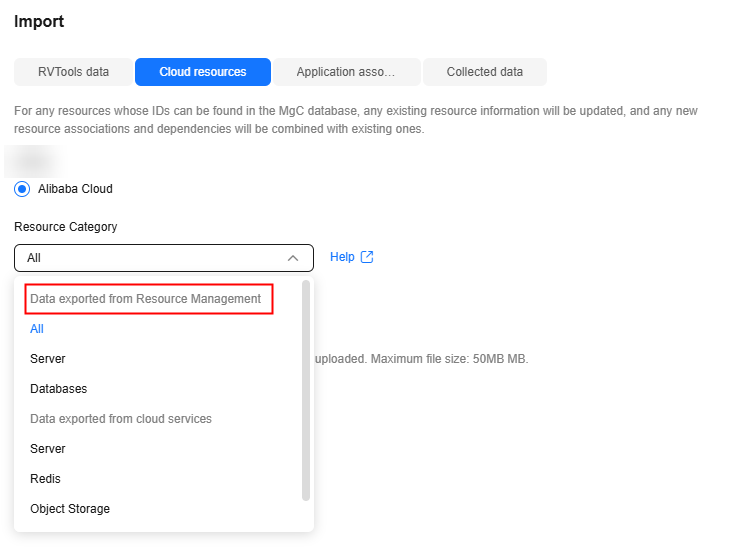Click the Data exported from cloud services header

121,419
